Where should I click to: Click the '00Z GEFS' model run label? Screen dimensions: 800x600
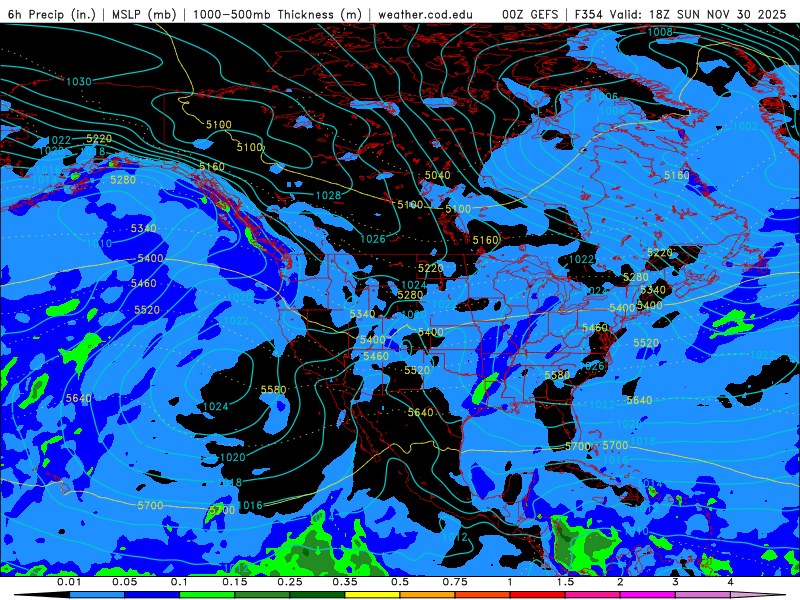[530, 14]
